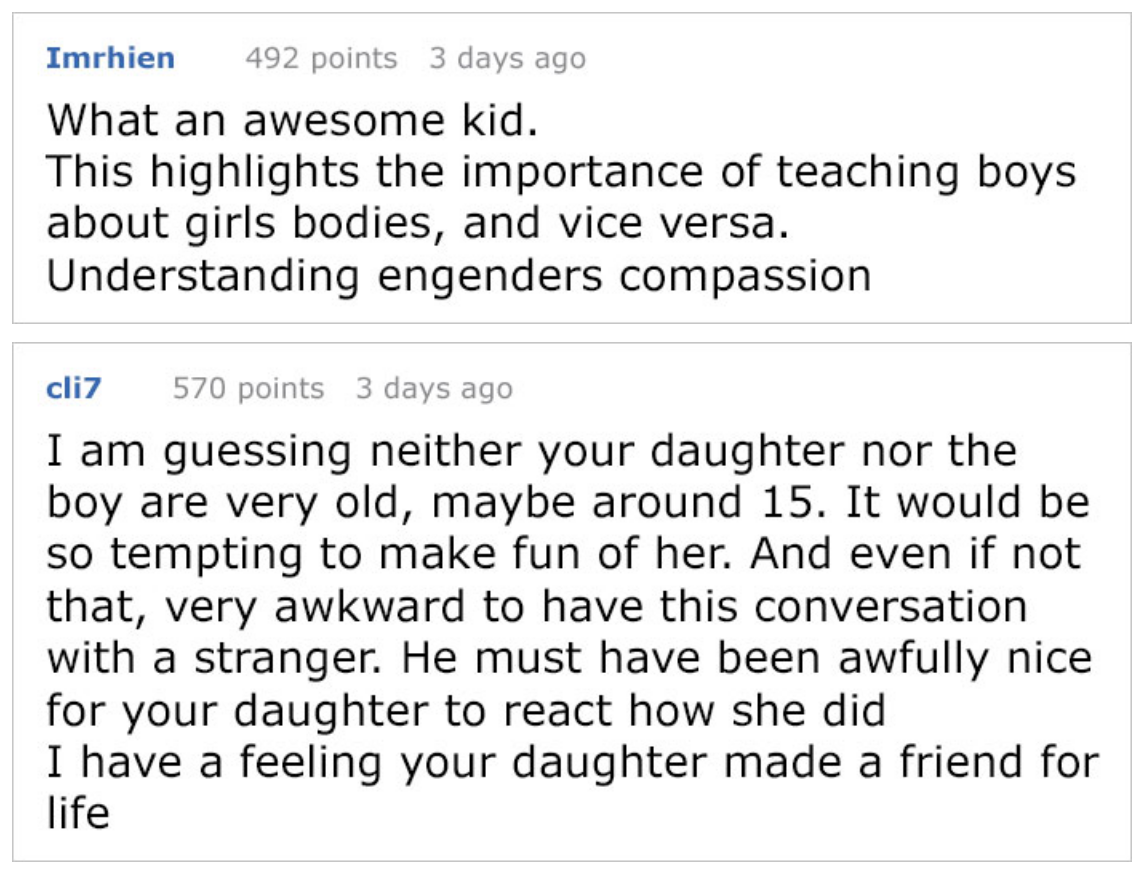Click the "Understanding engenders compassion" sentence

459,276
